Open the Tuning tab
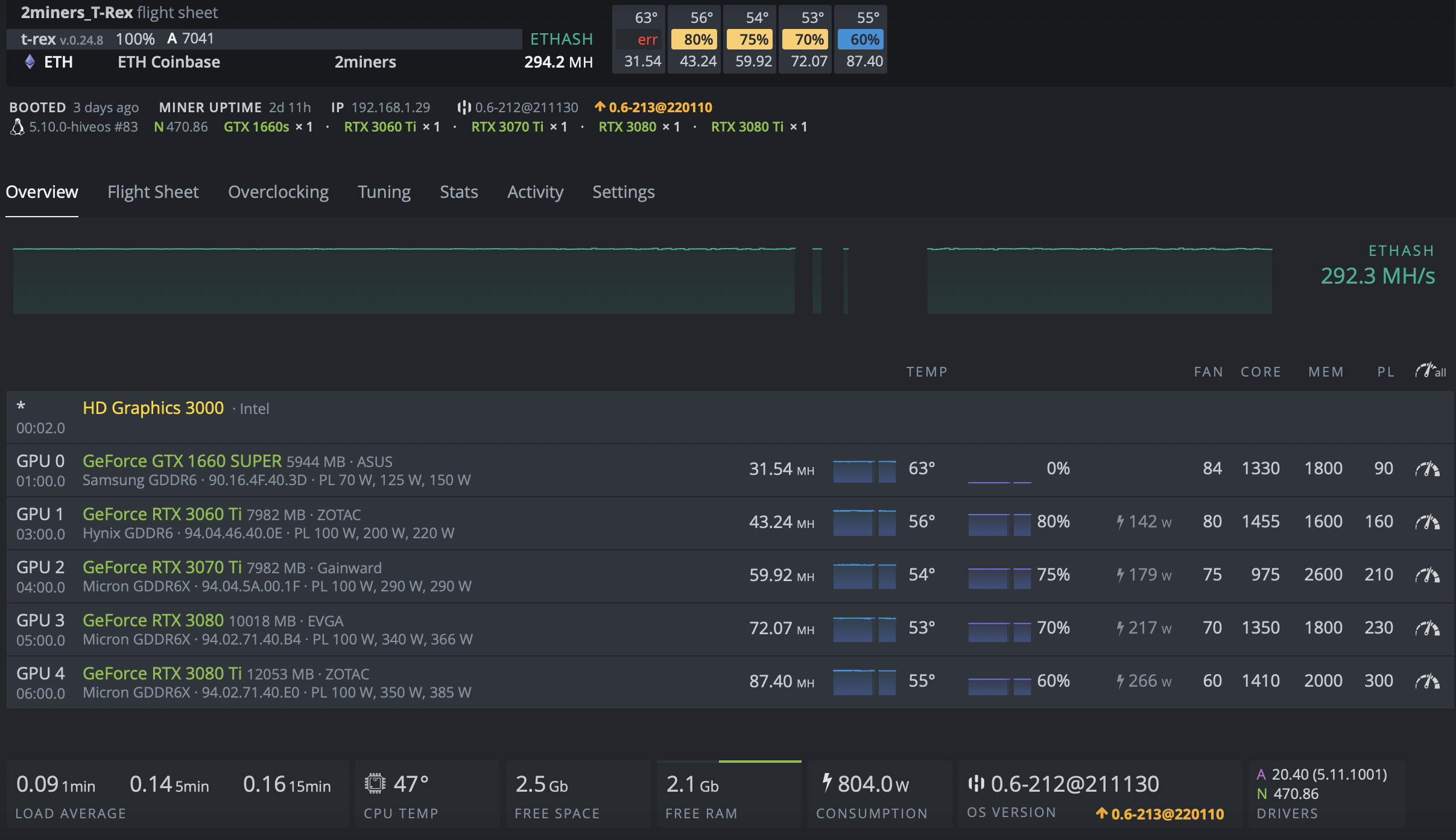 click(384, 192)
